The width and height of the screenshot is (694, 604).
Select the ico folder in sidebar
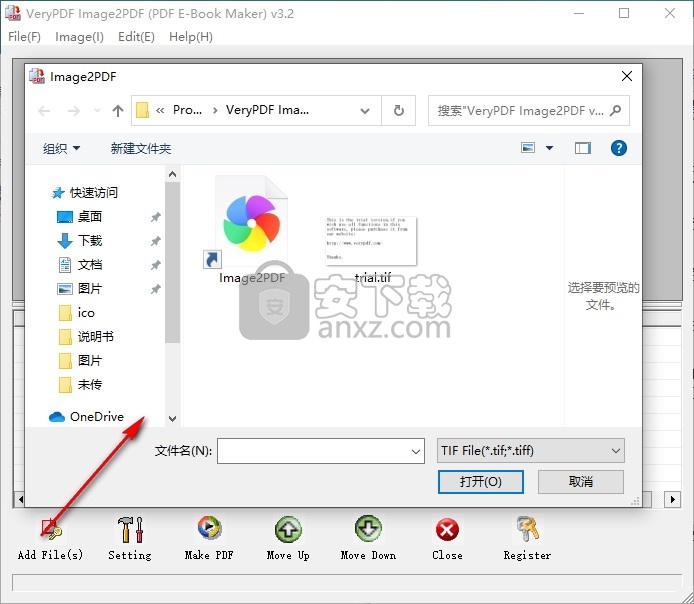[77, 313]
